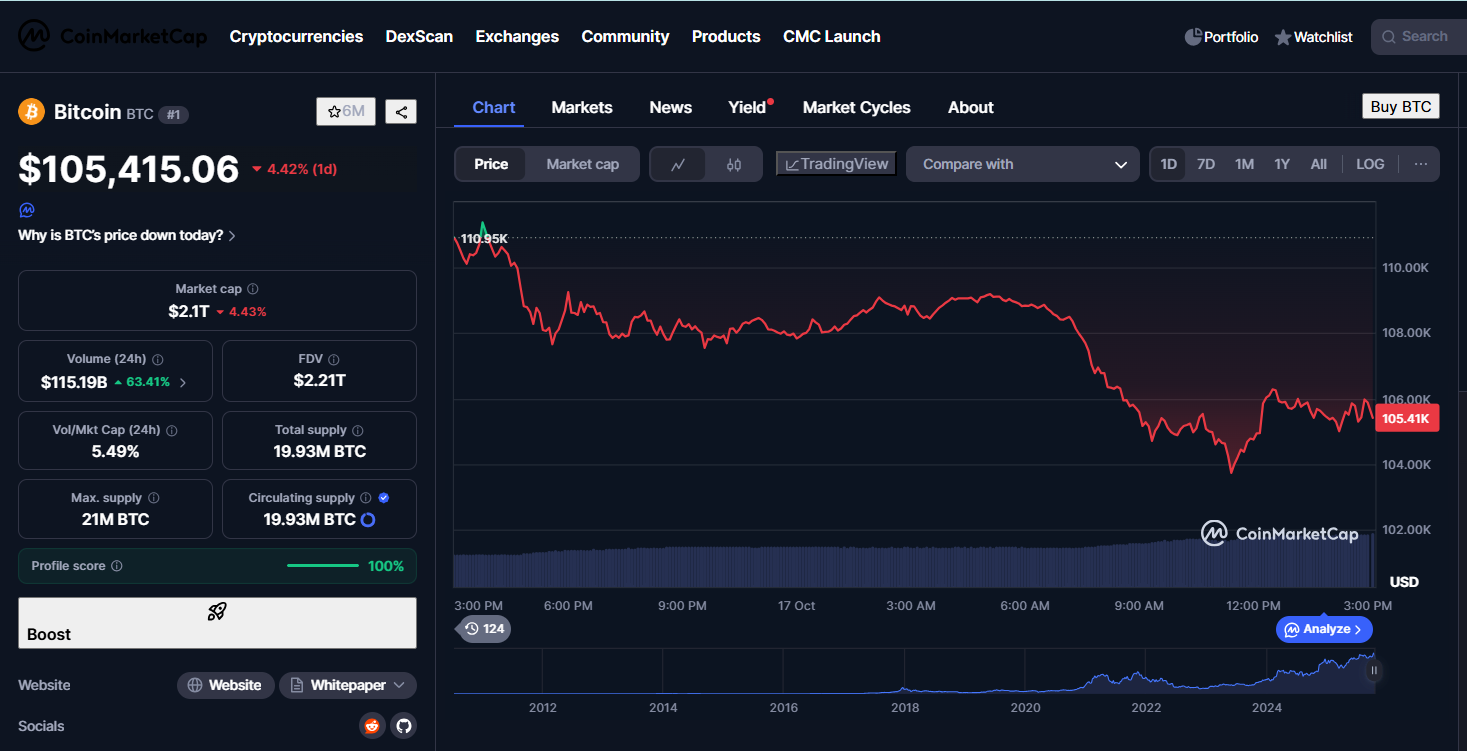Click the Market cap info icon

(x=253, y=289)
